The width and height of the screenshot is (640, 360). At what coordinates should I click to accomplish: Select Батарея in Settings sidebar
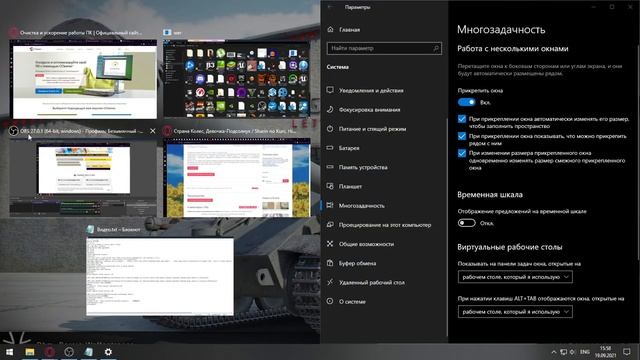(349, 148)
